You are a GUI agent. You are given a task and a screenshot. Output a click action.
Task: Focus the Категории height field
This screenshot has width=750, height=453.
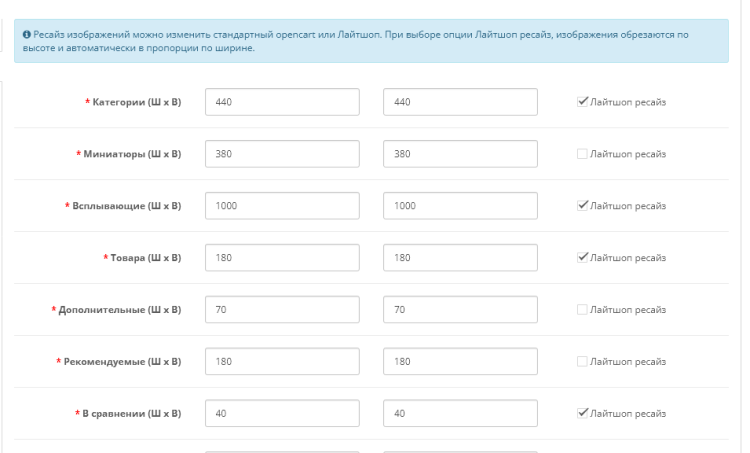[x=460, y=102]
